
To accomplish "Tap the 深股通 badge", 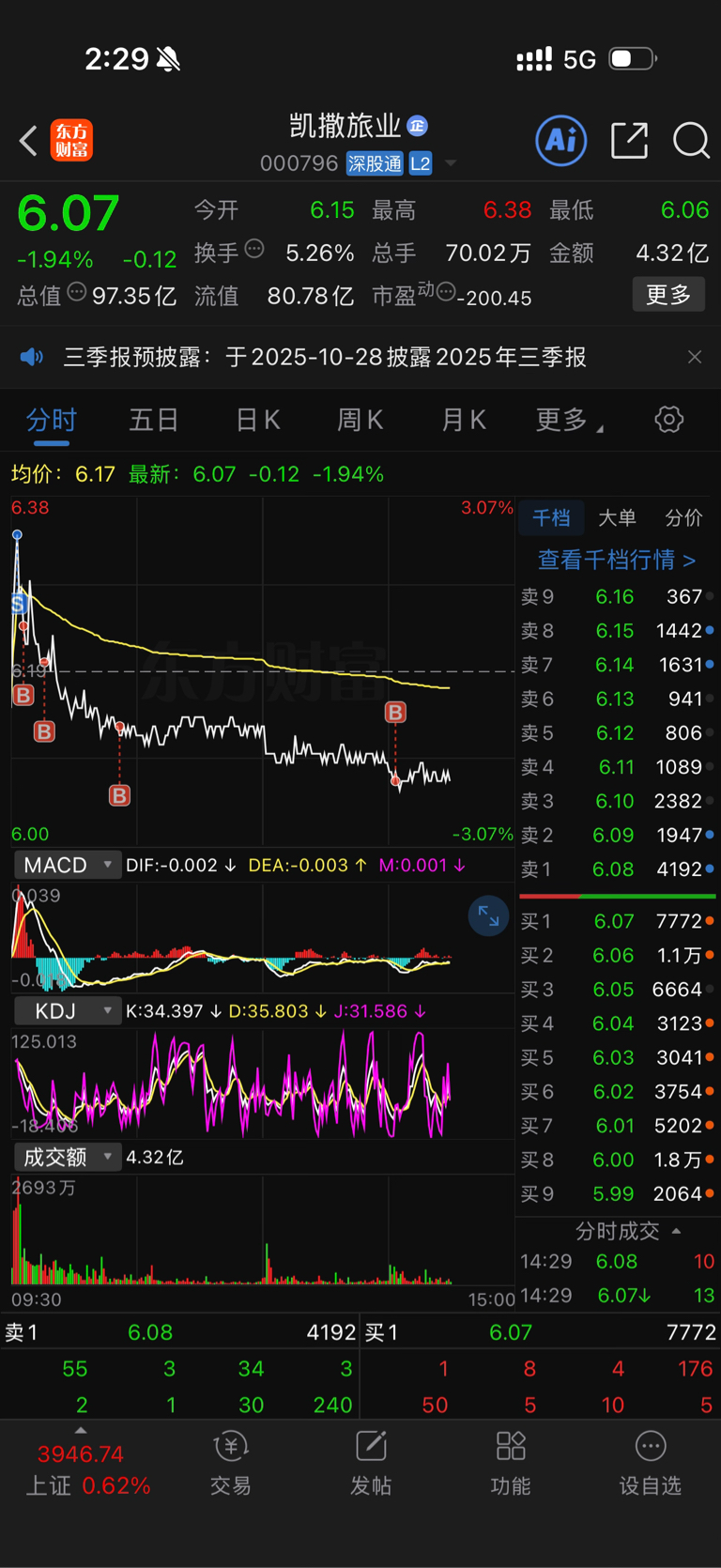I will (375, 163).
